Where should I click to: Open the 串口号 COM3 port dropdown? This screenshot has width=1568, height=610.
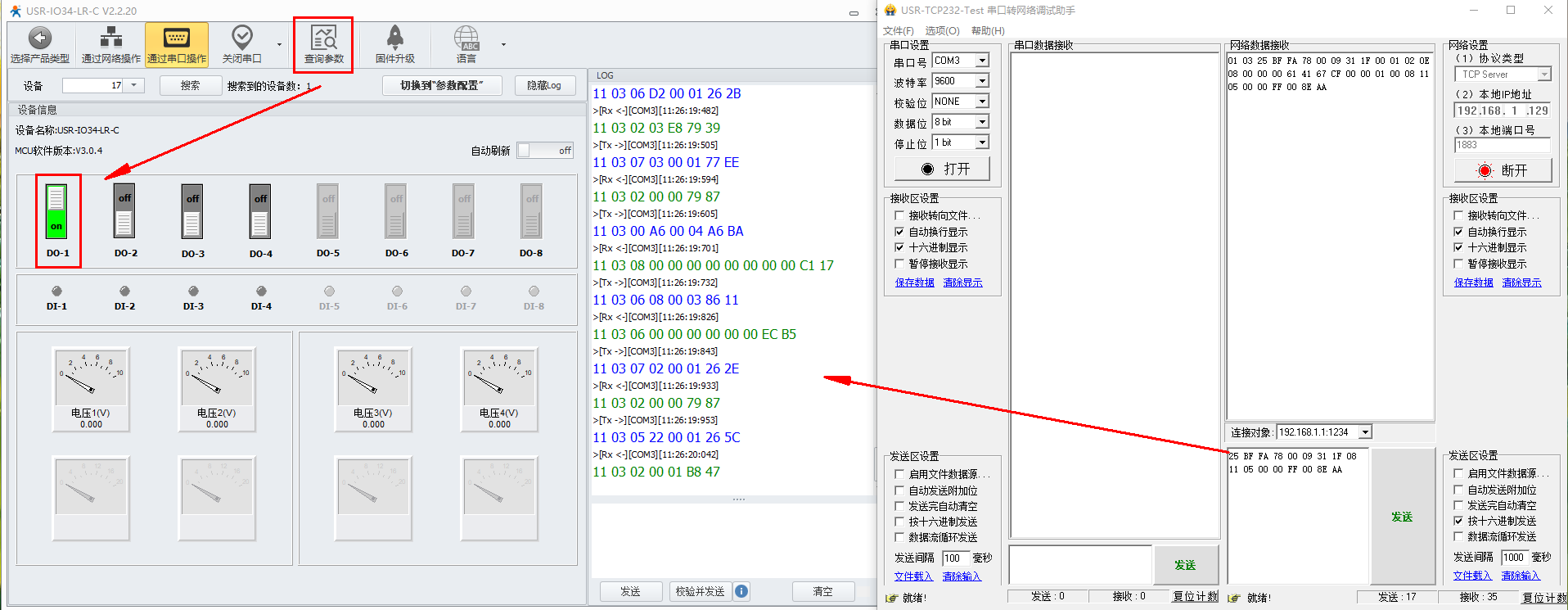[983, 61]
